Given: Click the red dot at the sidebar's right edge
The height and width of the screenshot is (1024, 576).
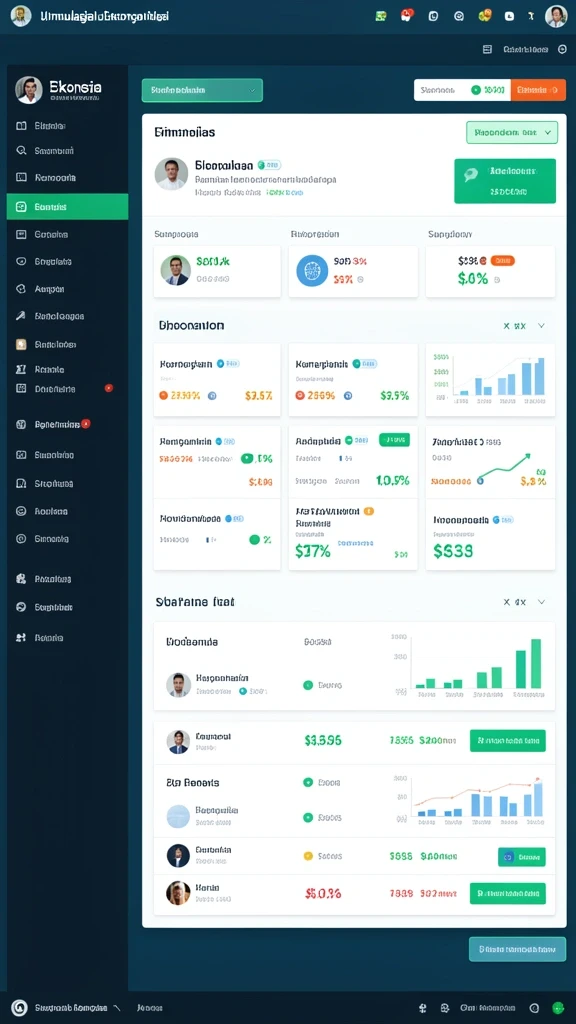Looking at the screenshot, I should (x=109, y=388).
